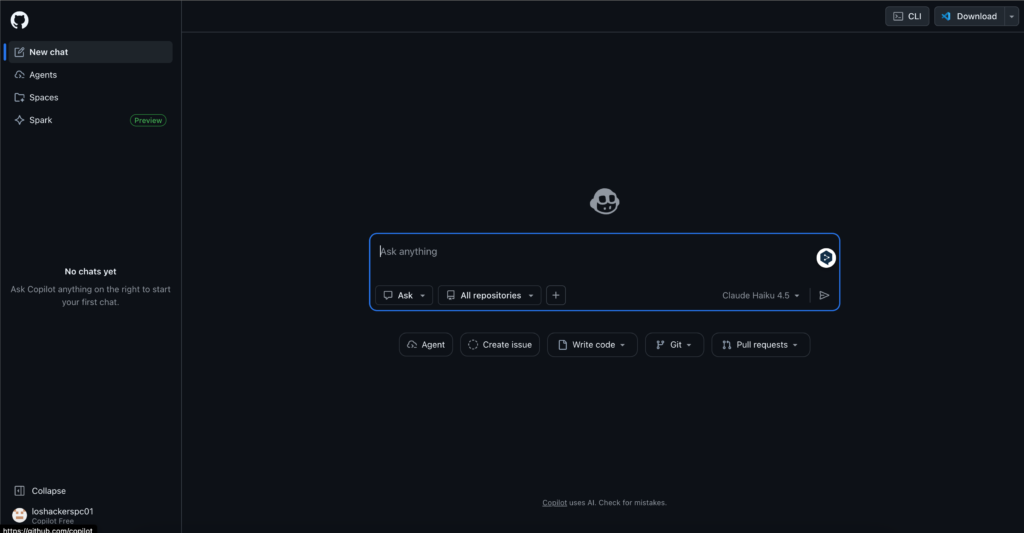Expand the Pull requests dropdown
Viewport: 1024px width, 533px height.
(x=761, y=345)
